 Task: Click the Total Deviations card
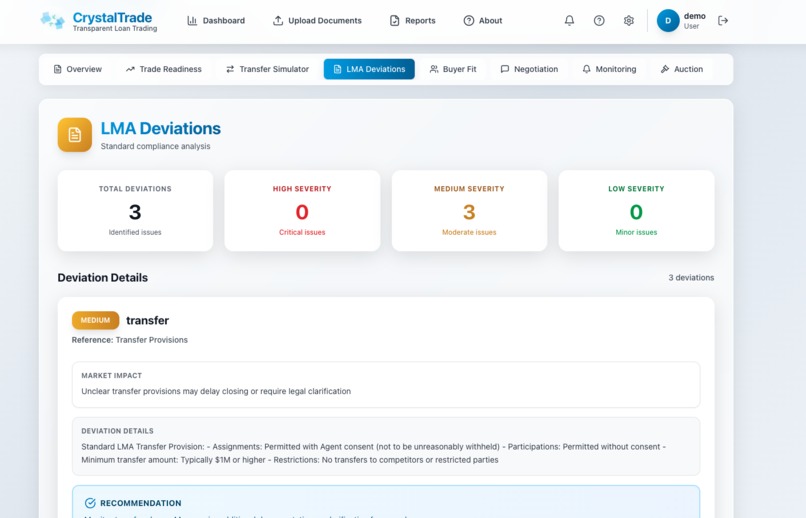(135, 211)
